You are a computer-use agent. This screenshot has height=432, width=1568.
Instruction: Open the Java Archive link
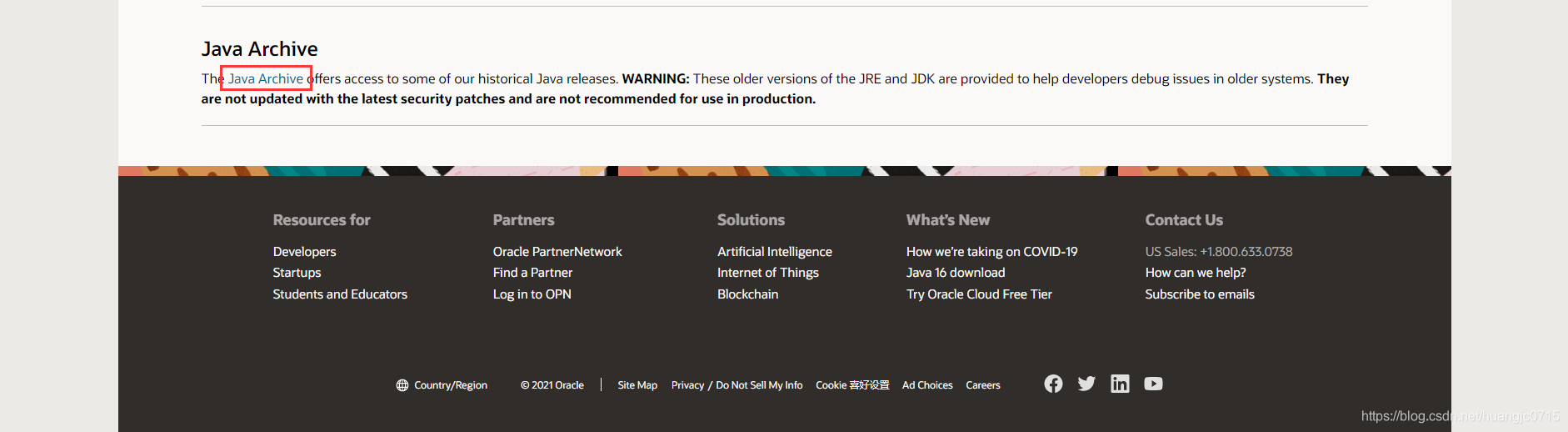point(266,78)
